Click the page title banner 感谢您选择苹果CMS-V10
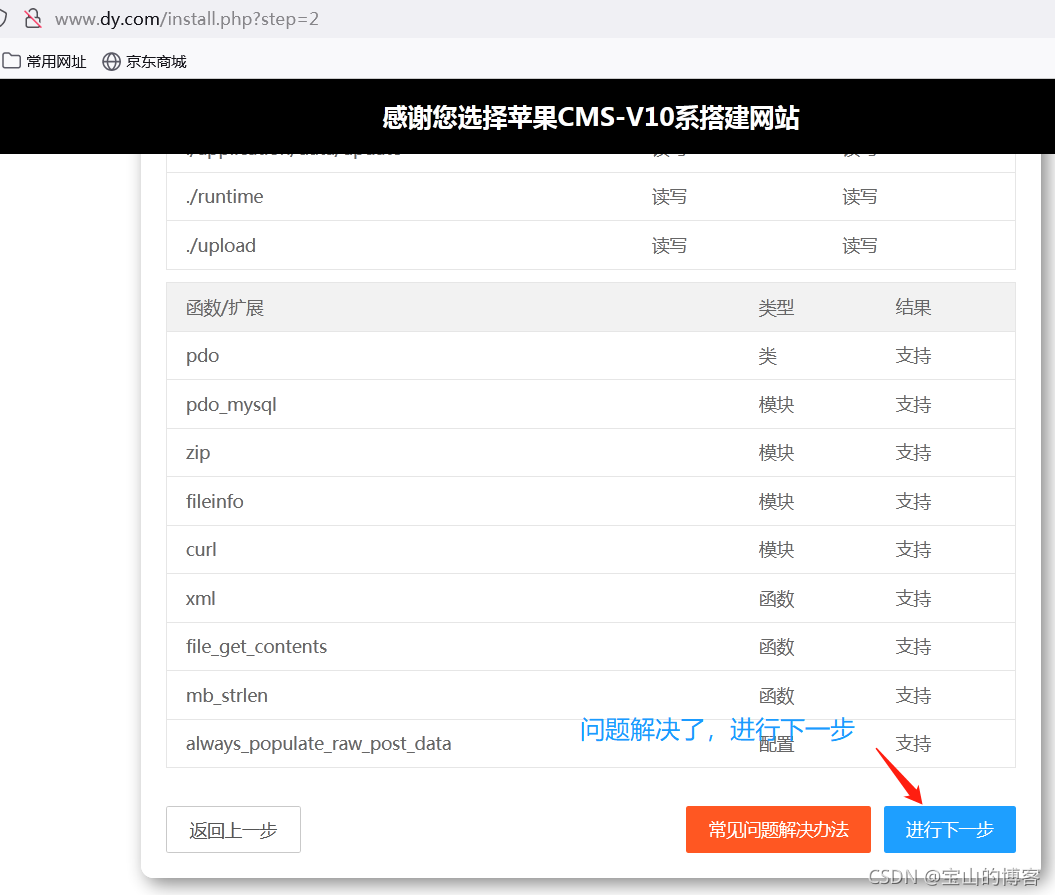 coord(590,118)
